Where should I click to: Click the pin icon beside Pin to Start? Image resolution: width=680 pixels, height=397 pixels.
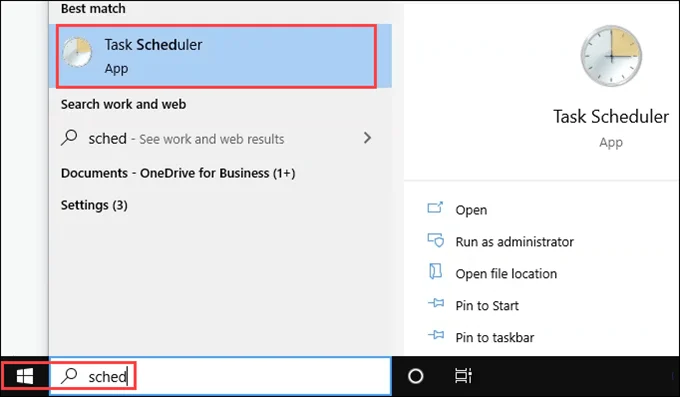click(436, 303)
